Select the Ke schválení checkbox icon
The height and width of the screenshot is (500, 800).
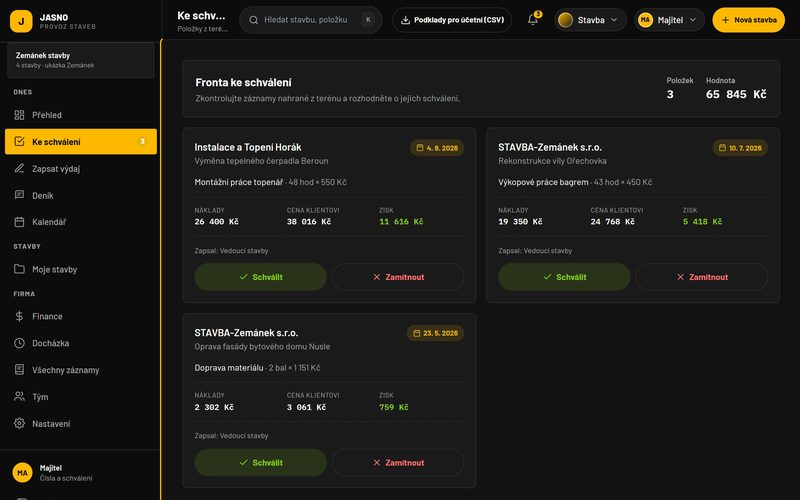(x=19, y=141)
